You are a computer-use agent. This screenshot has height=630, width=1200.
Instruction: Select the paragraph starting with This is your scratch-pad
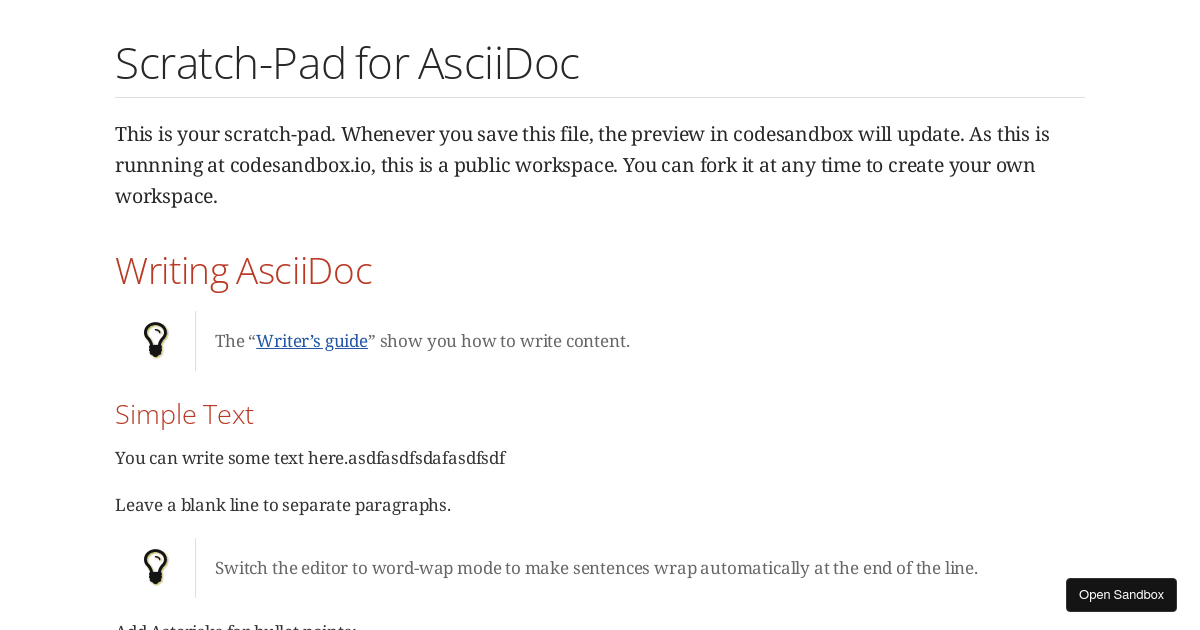(582, 164)
